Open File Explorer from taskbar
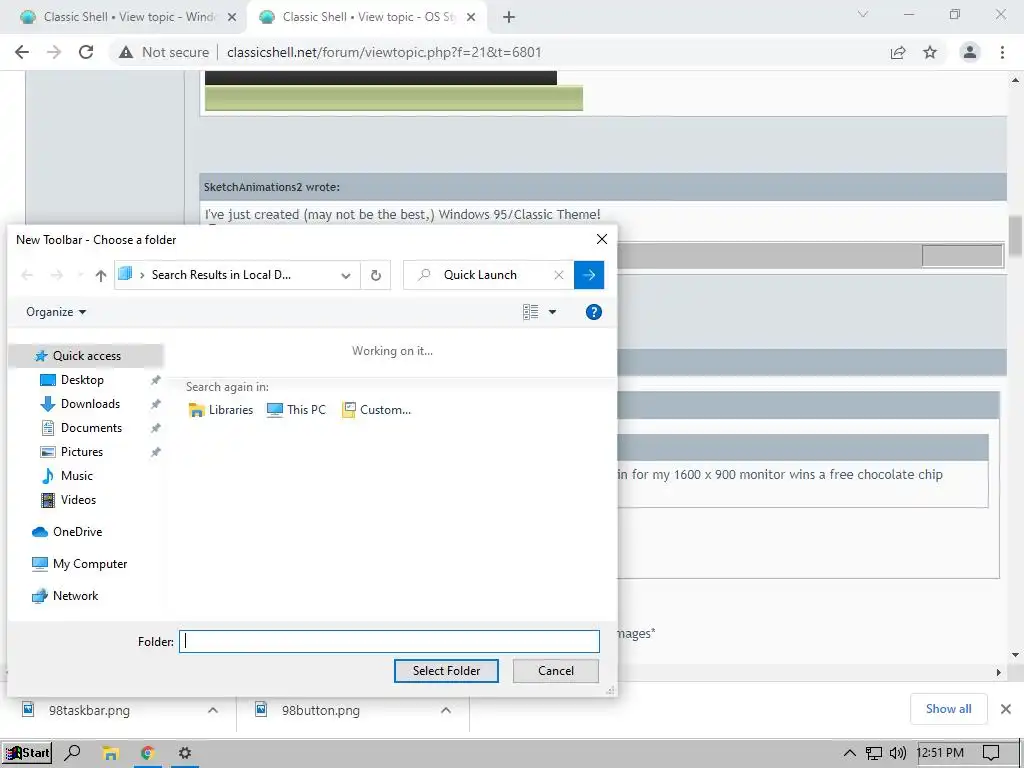 click(x=110, y=753)
